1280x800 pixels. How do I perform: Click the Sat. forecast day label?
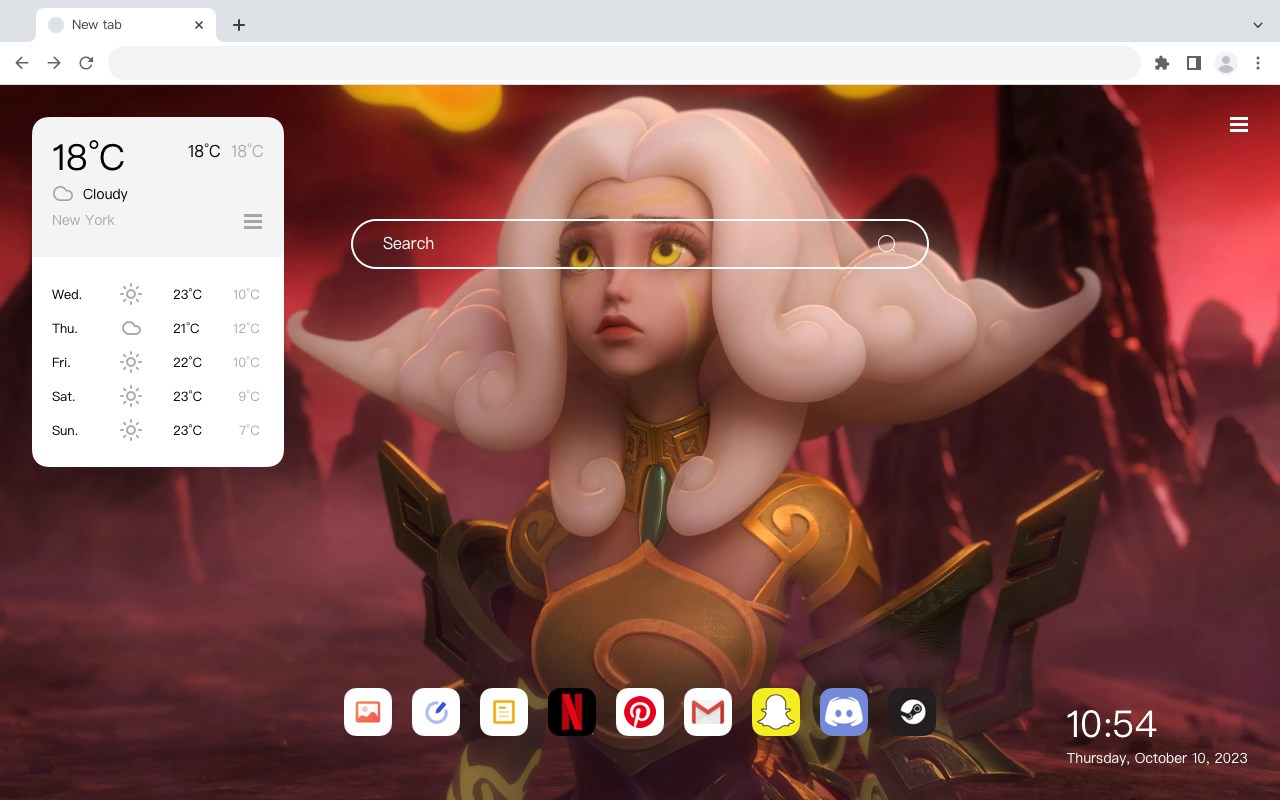point(64,396)
